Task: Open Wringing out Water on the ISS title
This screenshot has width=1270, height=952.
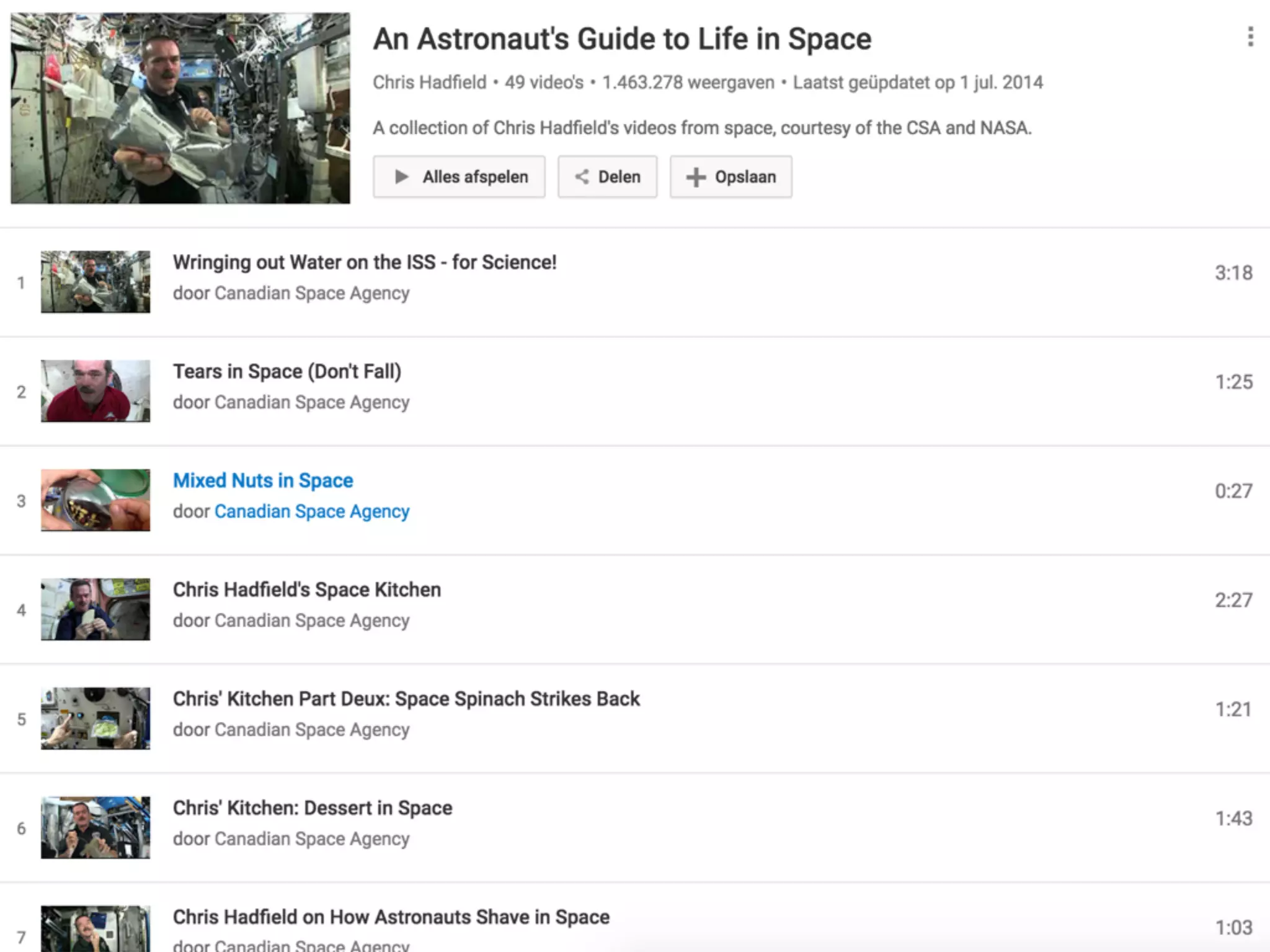Action: (x=365, y=262)
